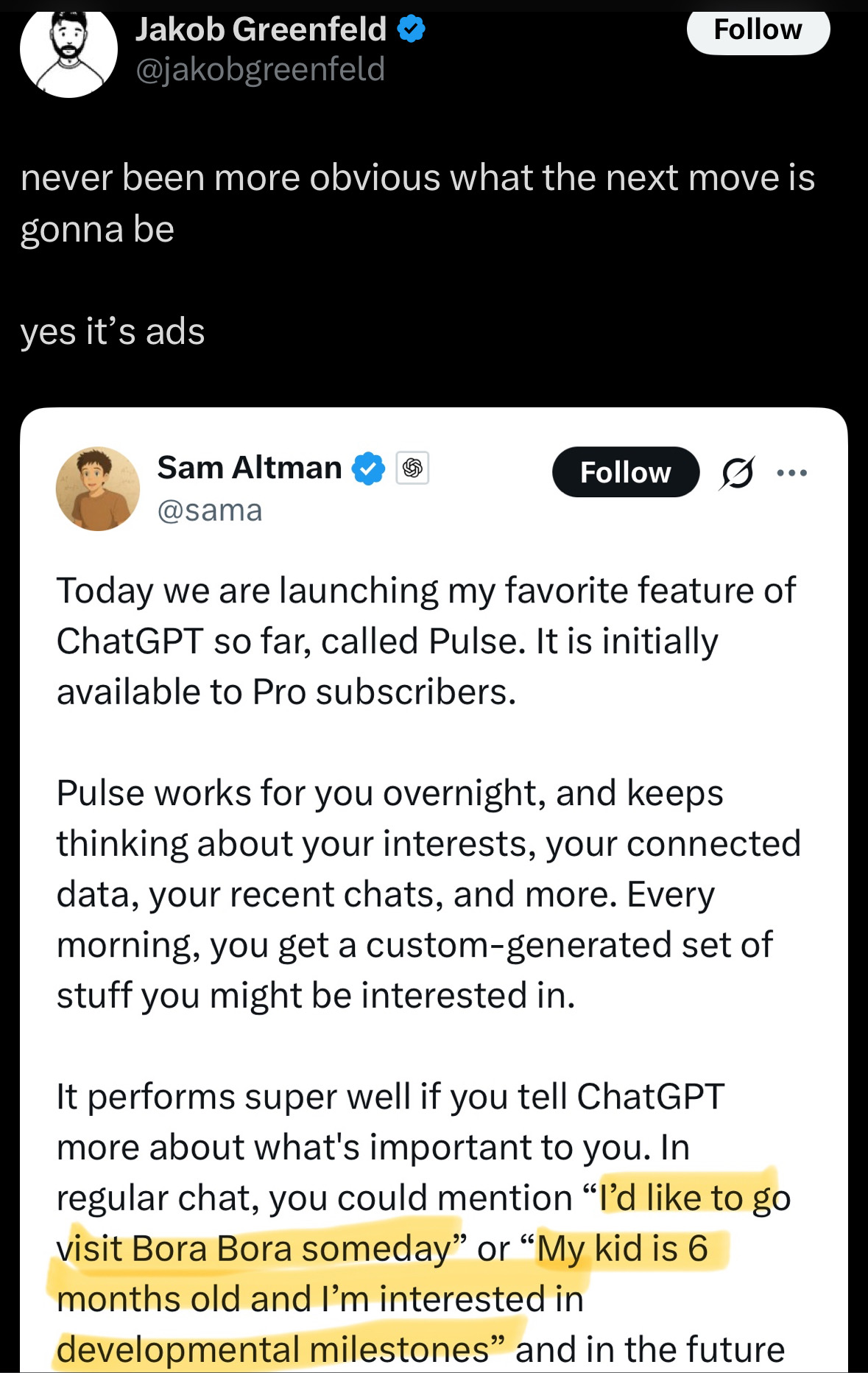
Task: Click the 'yes it's ads' tweet text
Action: [113, 331]
